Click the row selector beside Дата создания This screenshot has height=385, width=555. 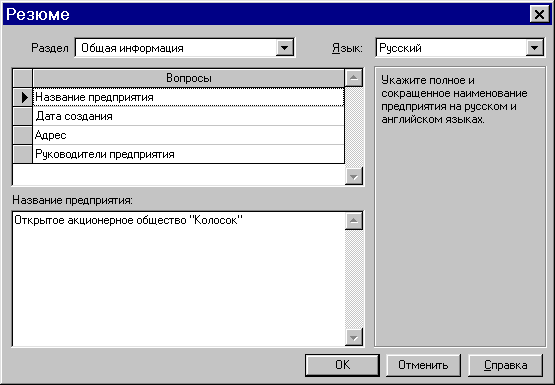[23, 116]
